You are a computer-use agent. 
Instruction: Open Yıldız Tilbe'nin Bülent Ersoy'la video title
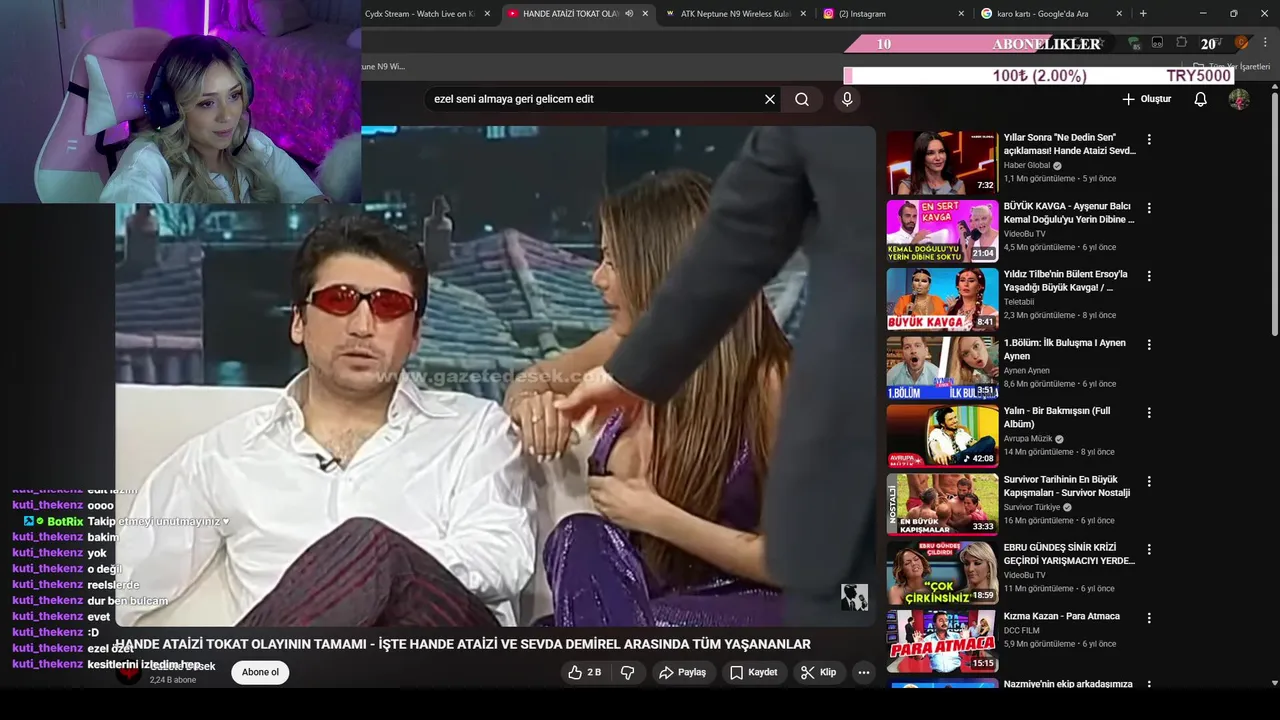(1065, 281)
